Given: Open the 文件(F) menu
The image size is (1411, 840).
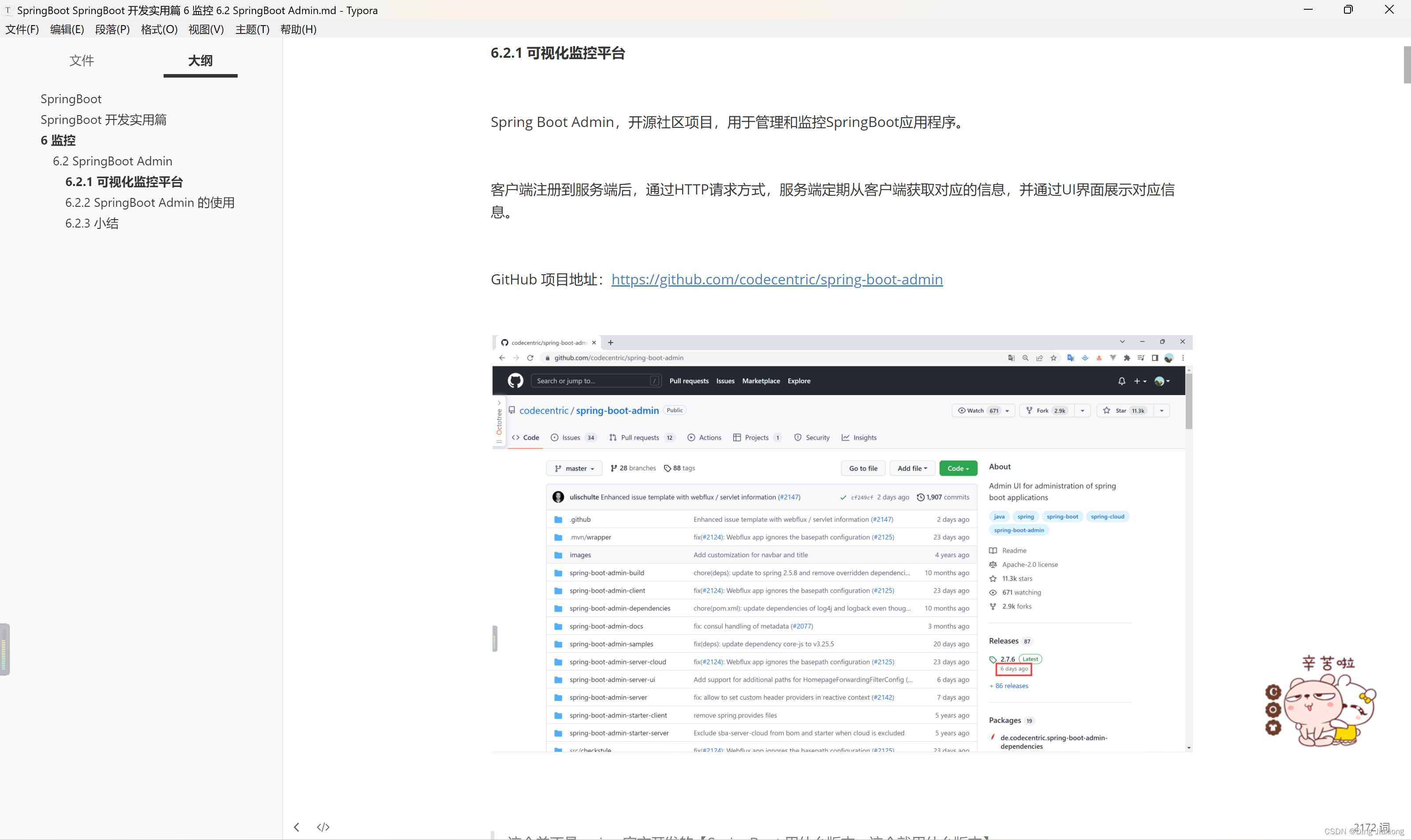Looking at the screenshot, I should tap(22, 30).
